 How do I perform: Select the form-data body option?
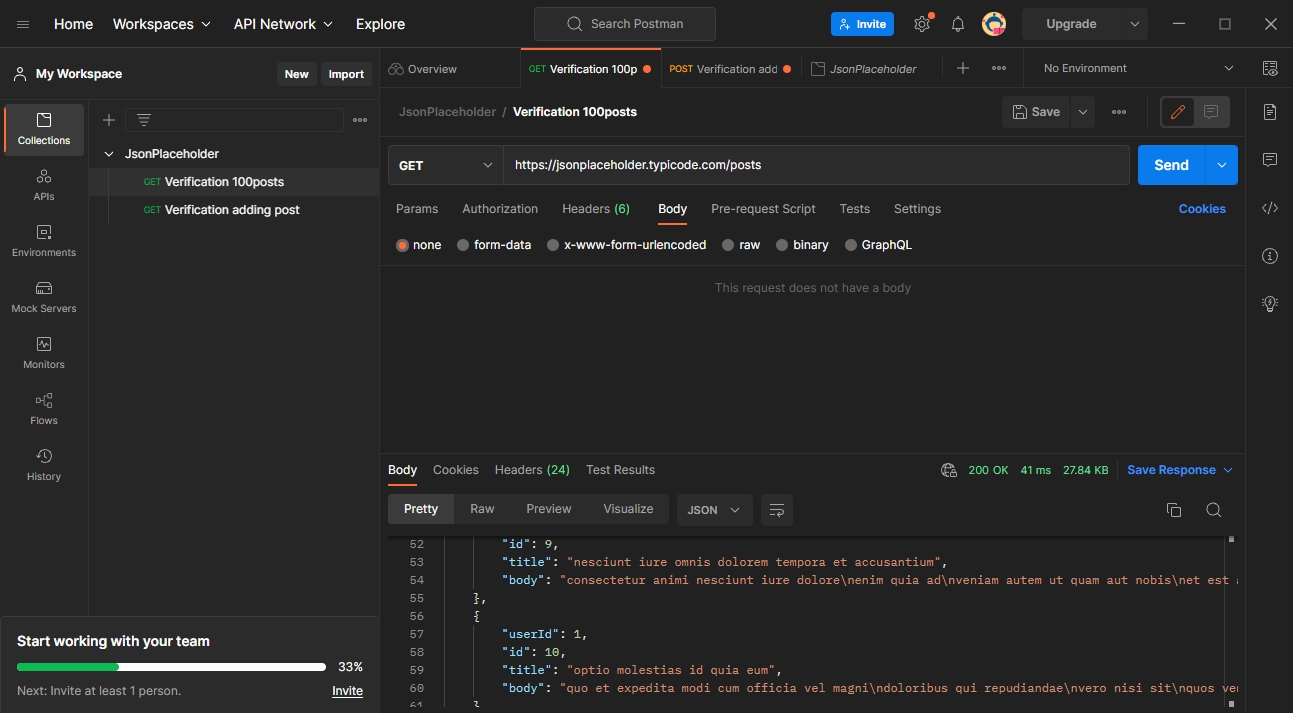click(x=463, y=245)
